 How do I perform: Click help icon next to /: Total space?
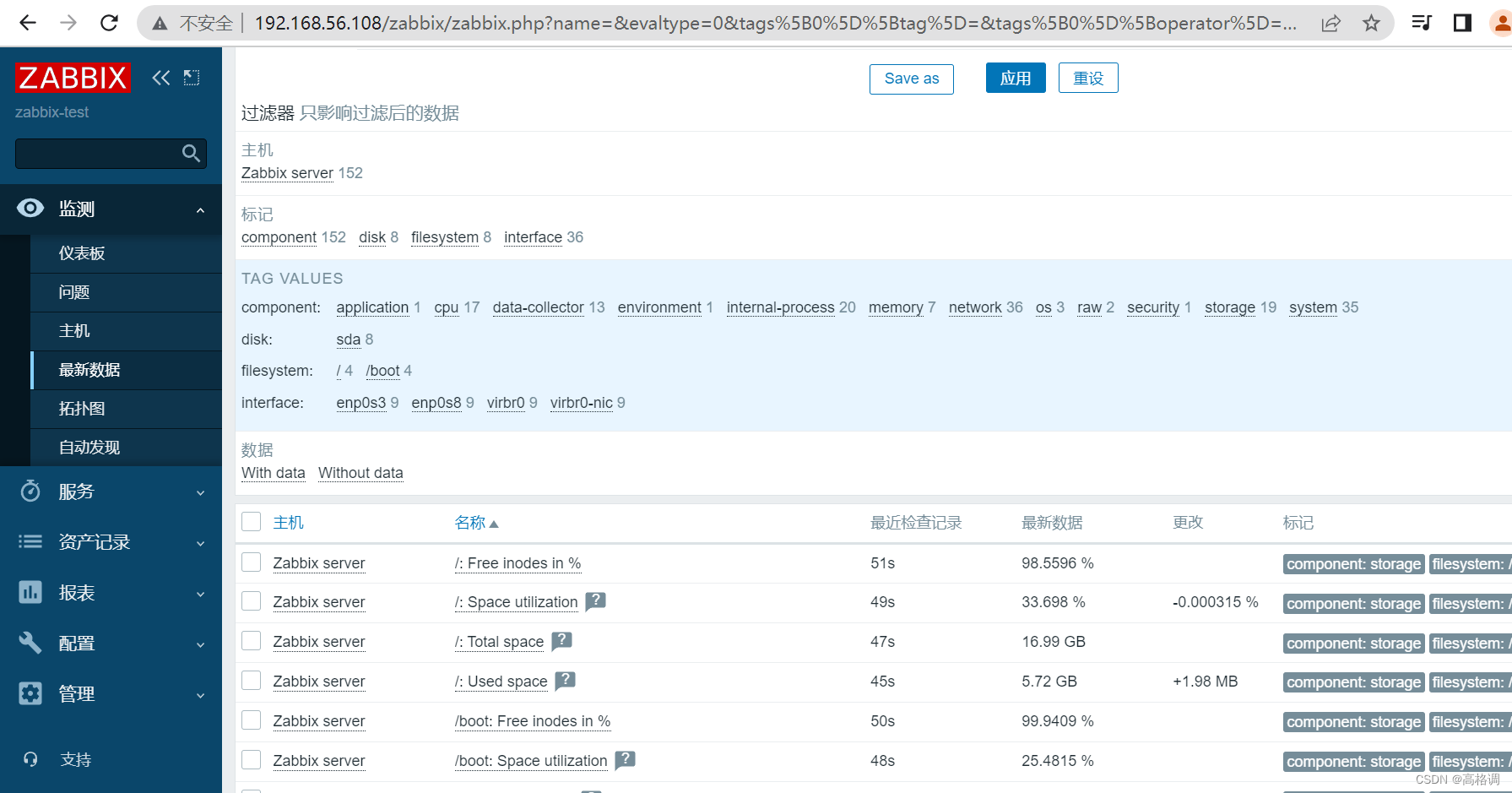pos(562,641)
